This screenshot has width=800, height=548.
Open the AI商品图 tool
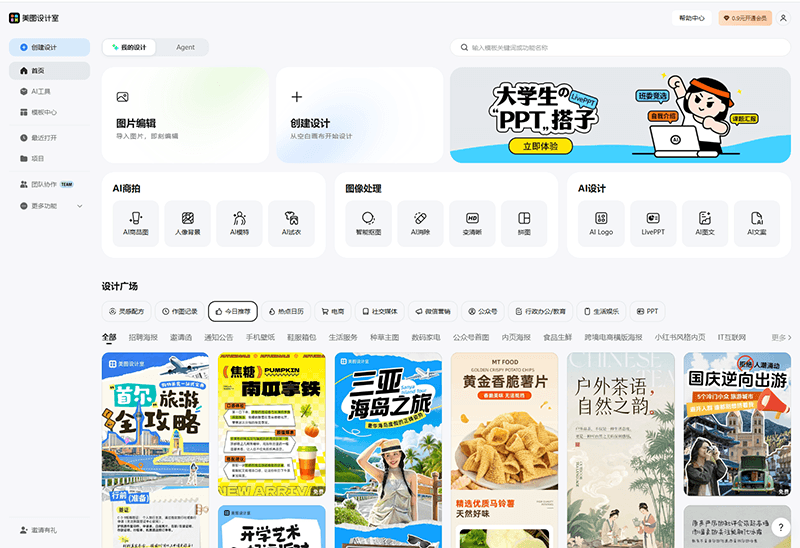(136, 223)
